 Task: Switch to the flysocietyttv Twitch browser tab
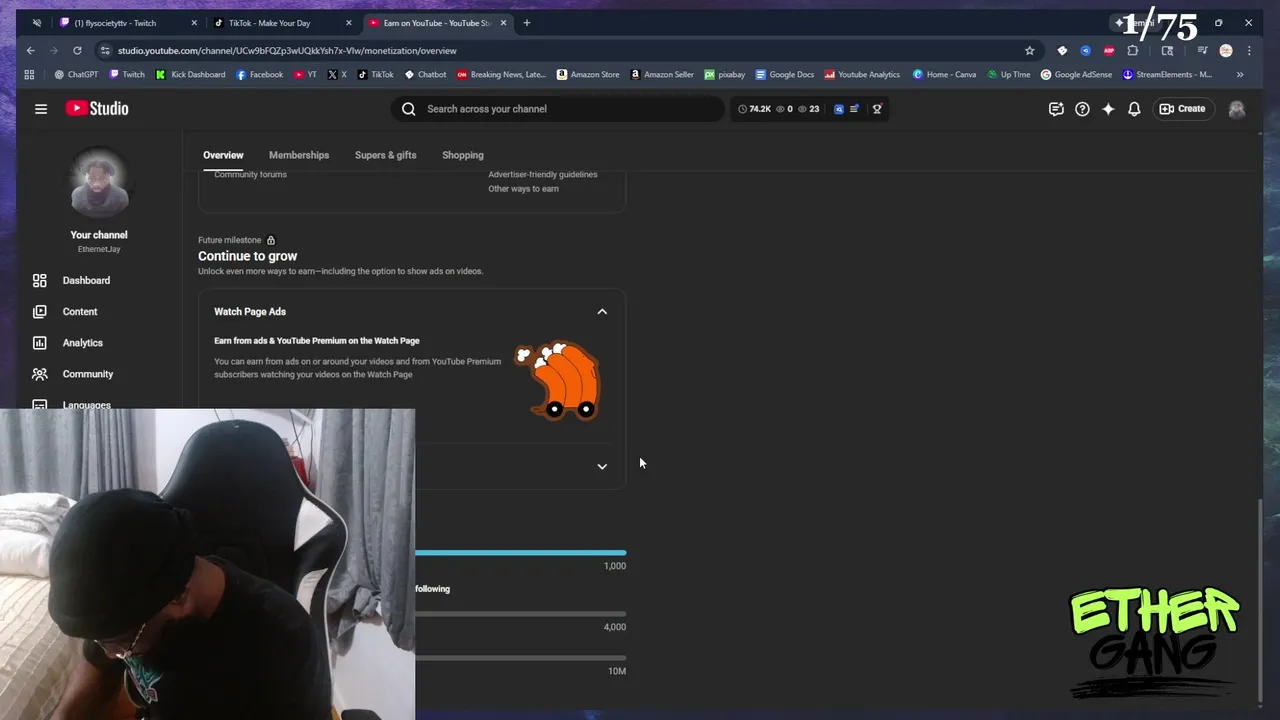[126, 23]
